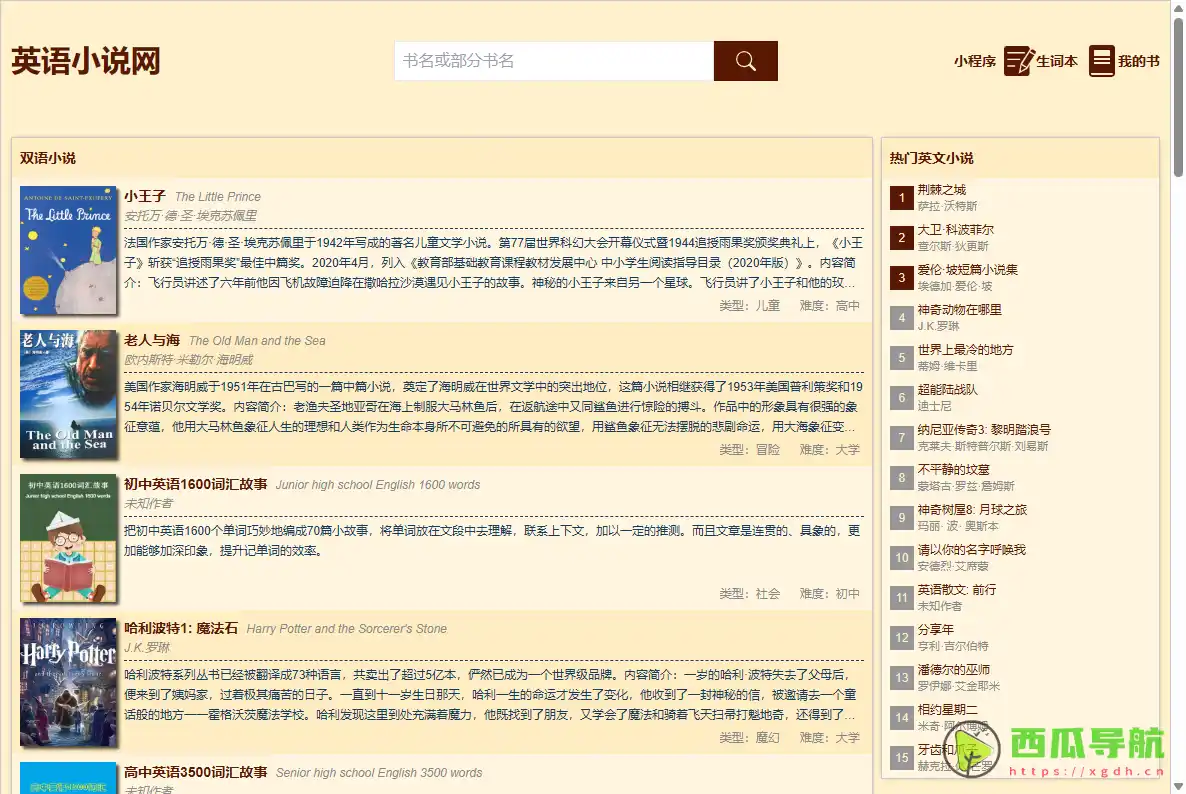Open the 老人与海 title link

point(152,340)
